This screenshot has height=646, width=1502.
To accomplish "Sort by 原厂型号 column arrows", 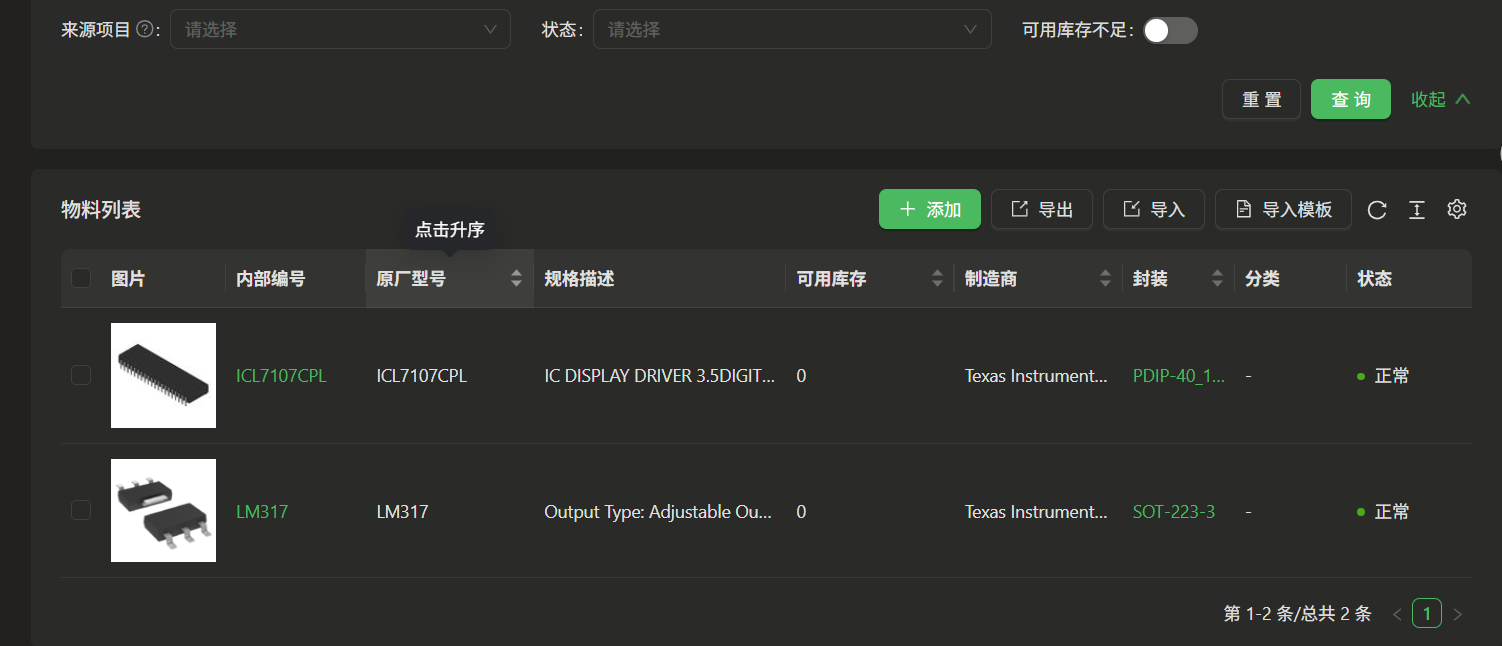I will (516, 279).
